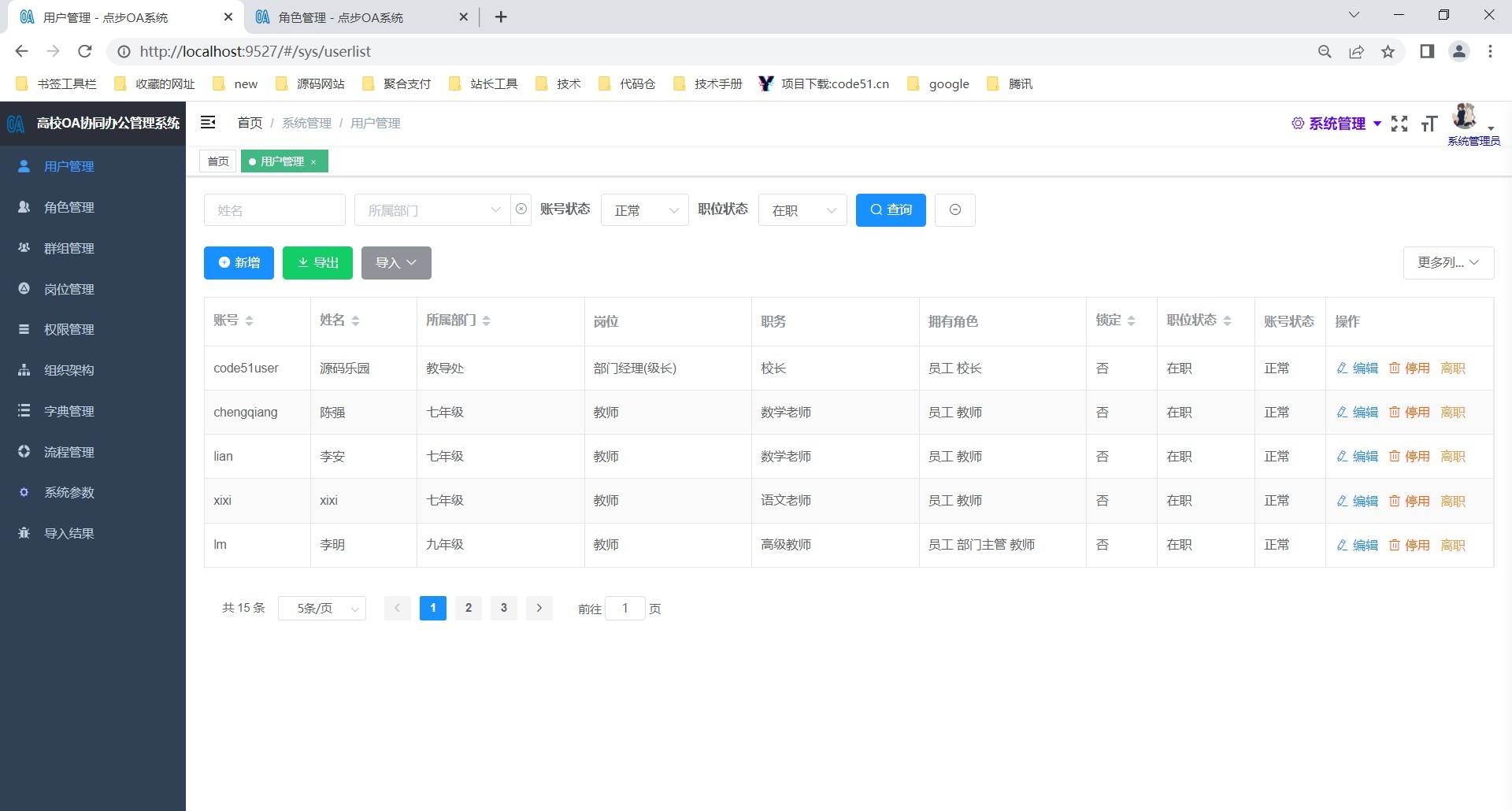Go to the next page arrow
The height and width of the screenshot is (811, 1512).
pyautogui.click(x=539, y=608)
